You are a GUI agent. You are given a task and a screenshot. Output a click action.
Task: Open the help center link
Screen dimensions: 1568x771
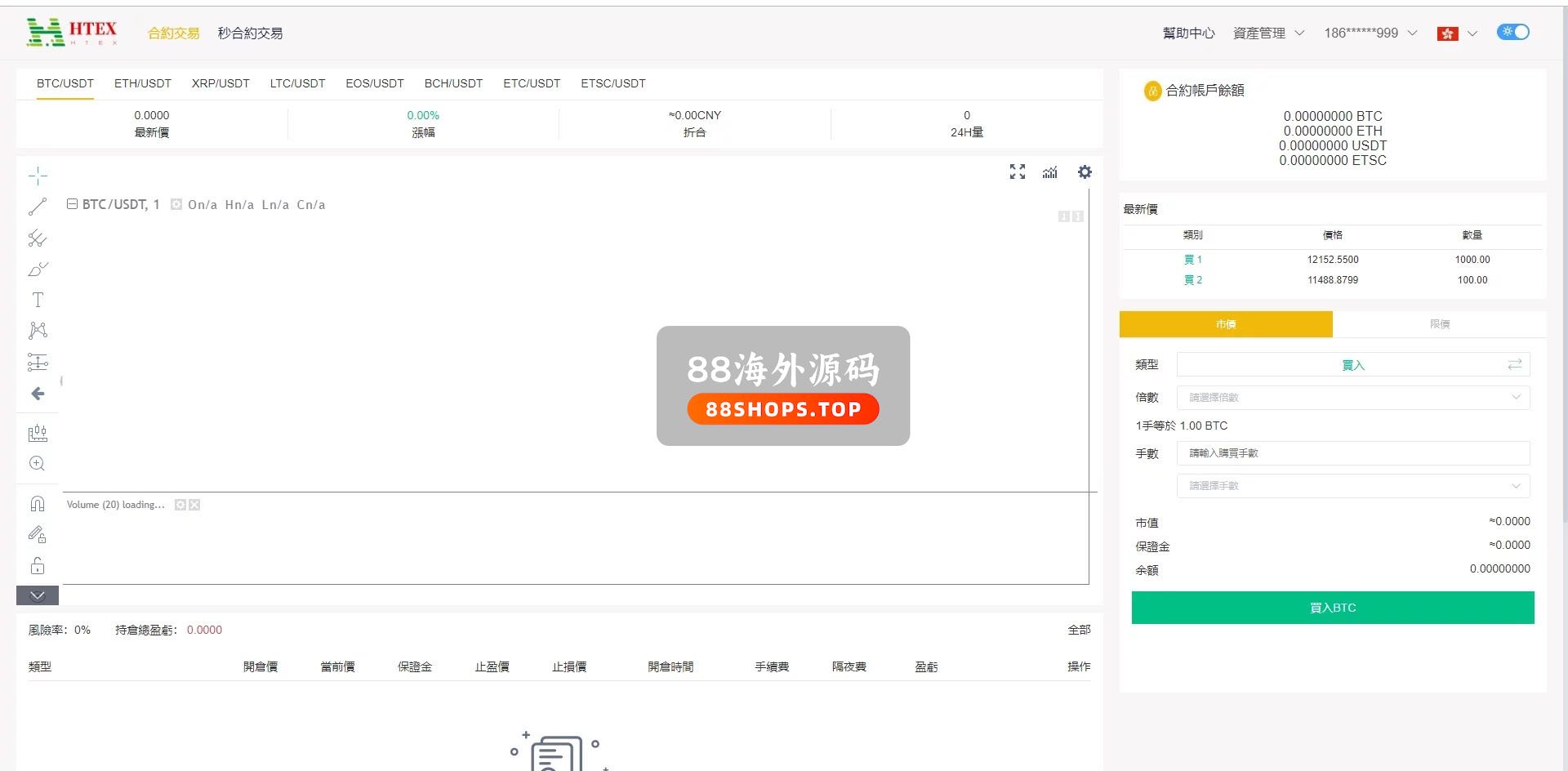point(1188,33)
